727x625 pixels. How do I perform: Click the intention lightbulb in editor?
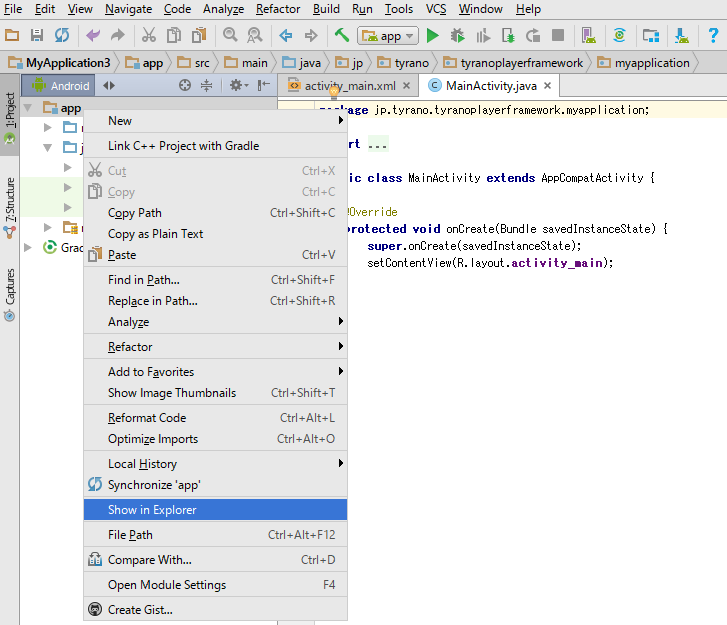(334, 93)
